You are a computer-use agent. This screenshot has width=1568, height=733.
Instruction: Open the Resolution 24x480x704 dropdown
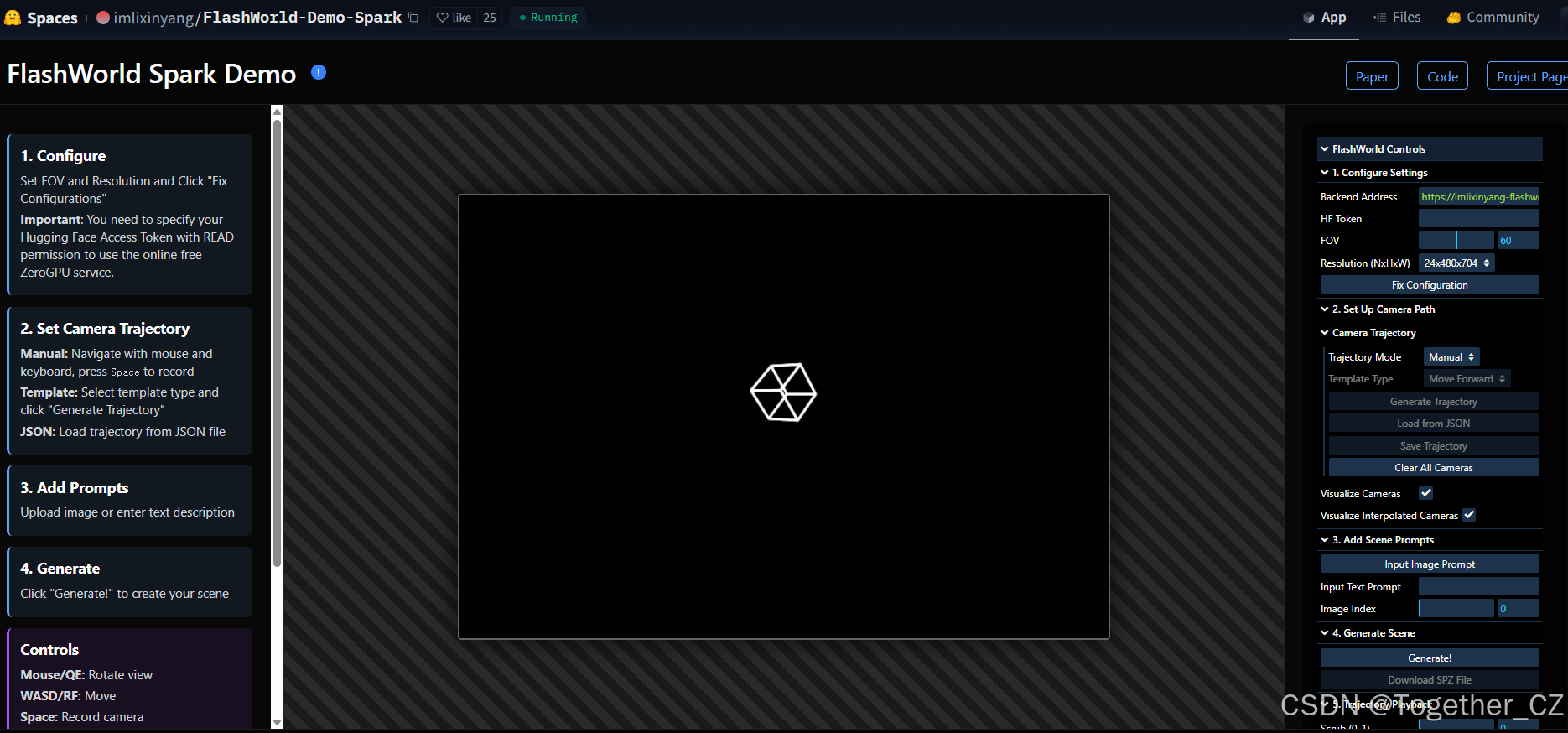pos(1456,263)
